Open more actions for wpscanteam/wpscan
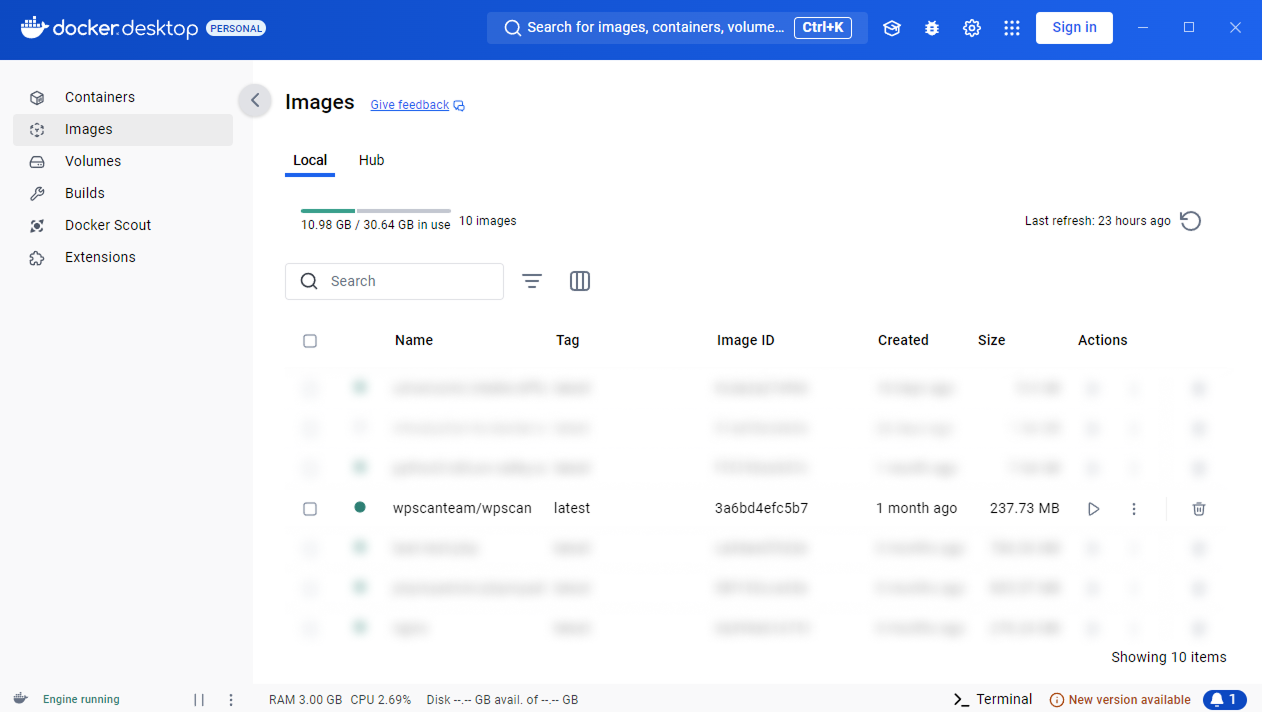1262x712 pixels. click(x=1134, y=508)
